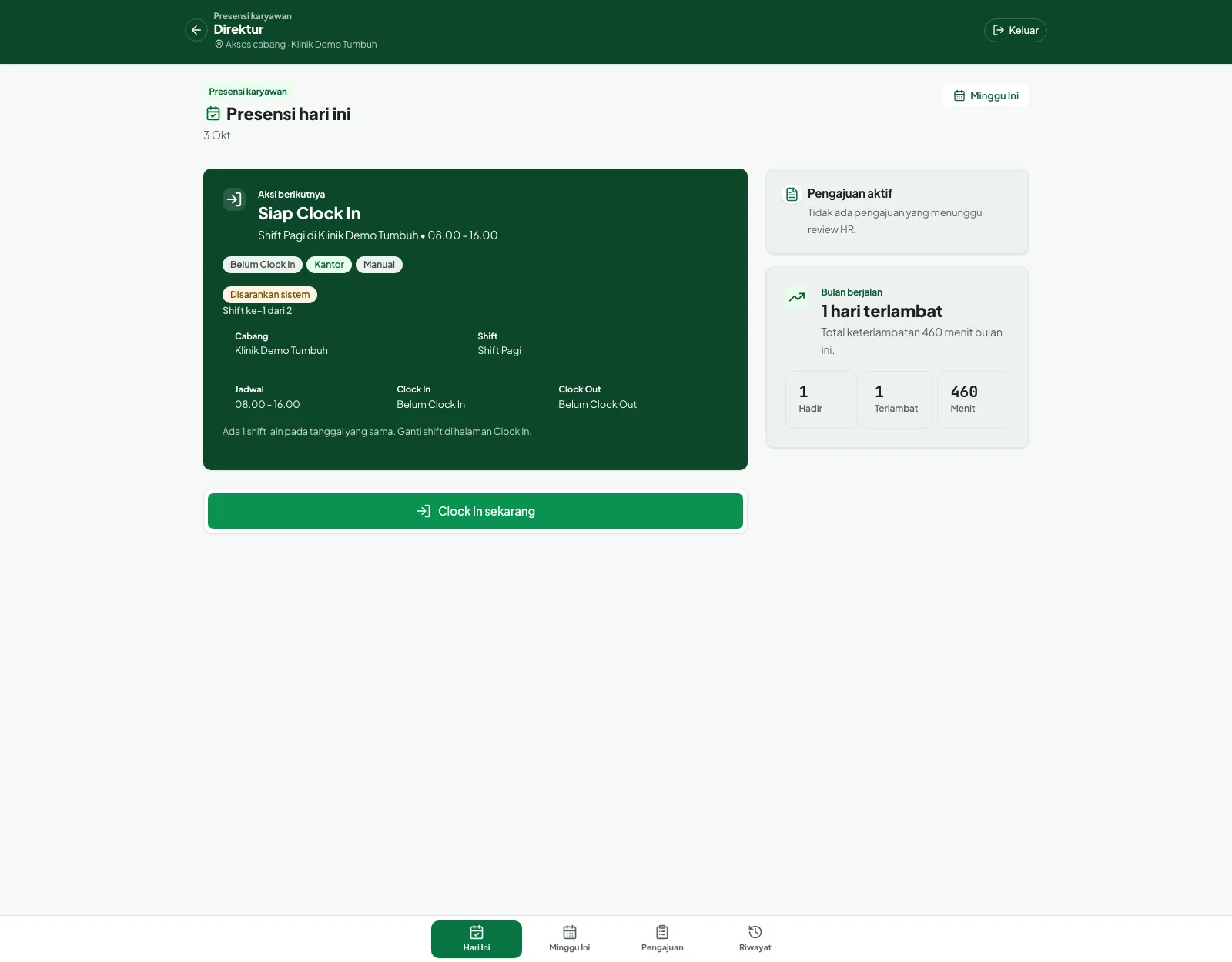Click the trending-up icon in Bulan berjalan card
Viewport: 1232px width, 962px height.
pyautogui.click(x=797, y=297)
